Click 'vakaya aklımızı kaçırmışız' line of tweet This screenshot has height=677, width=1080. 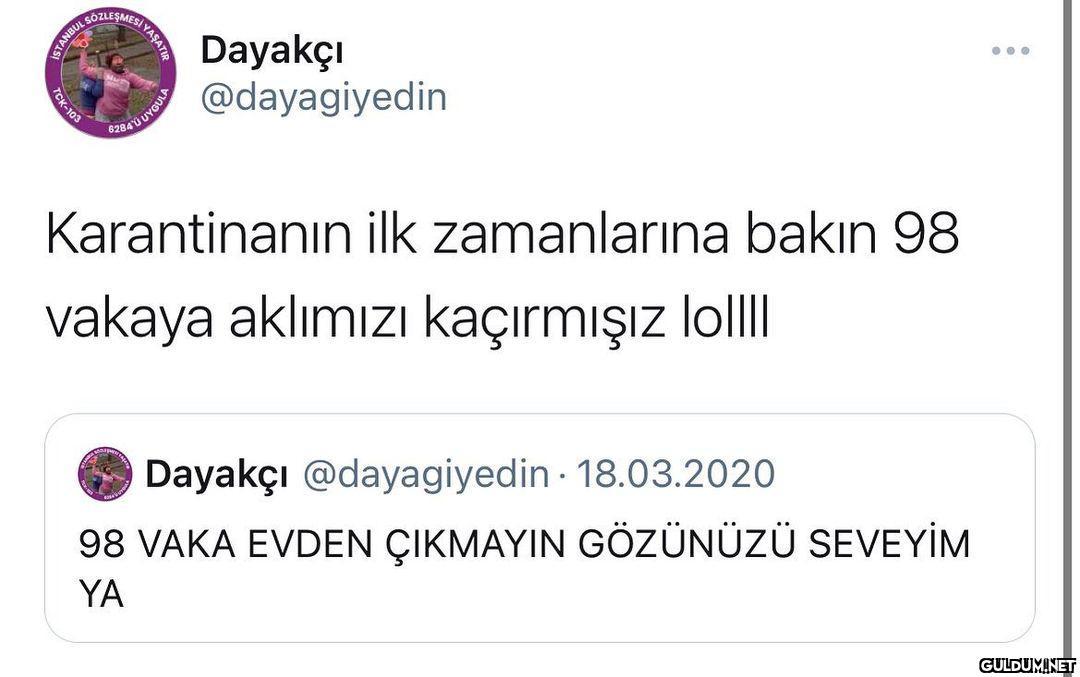[x=355, y=320]
